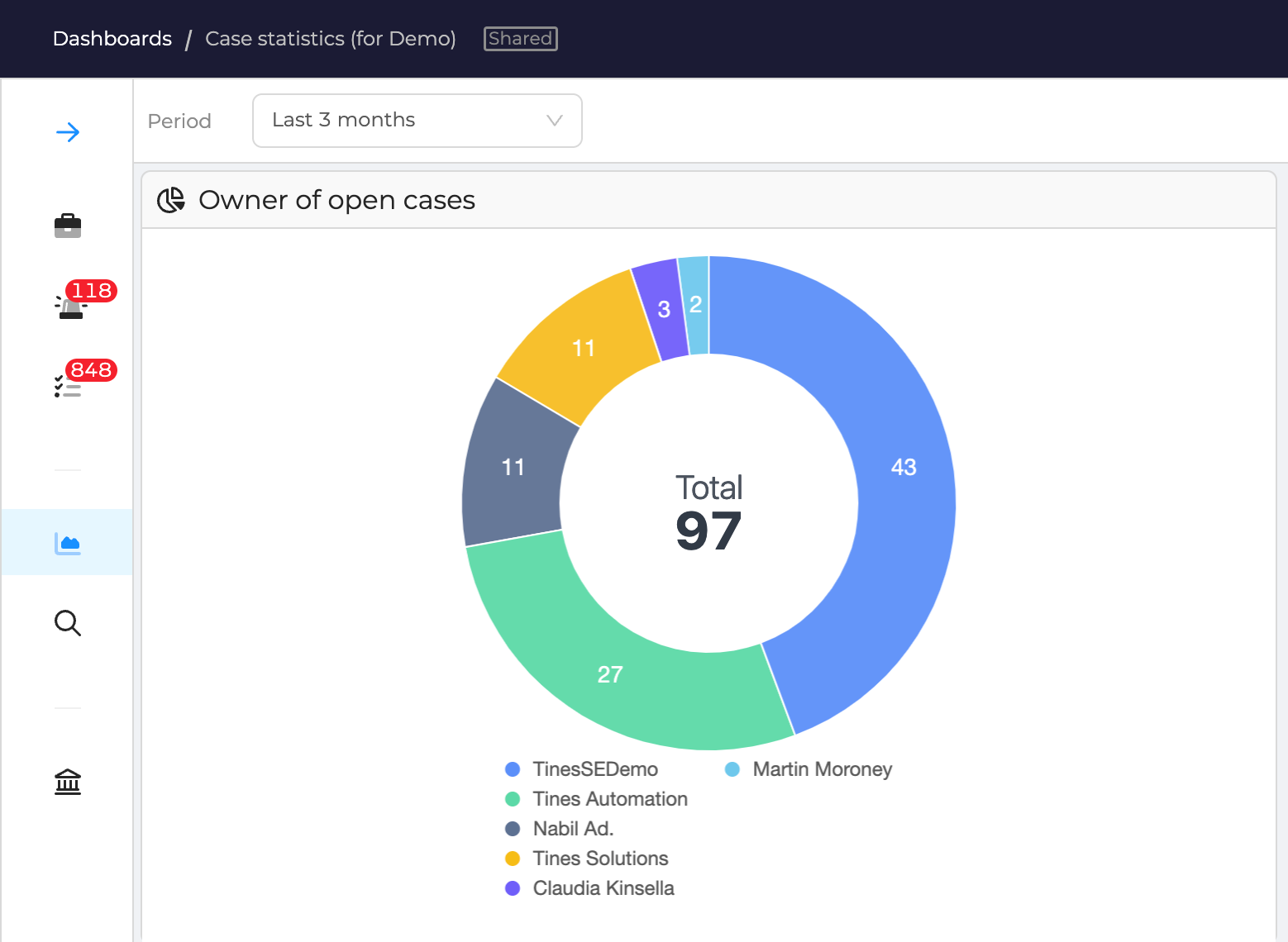Screen dimensions: 1288x942
Task: Expand sidebar with the blue arrow icon
Action: (68, 132)
